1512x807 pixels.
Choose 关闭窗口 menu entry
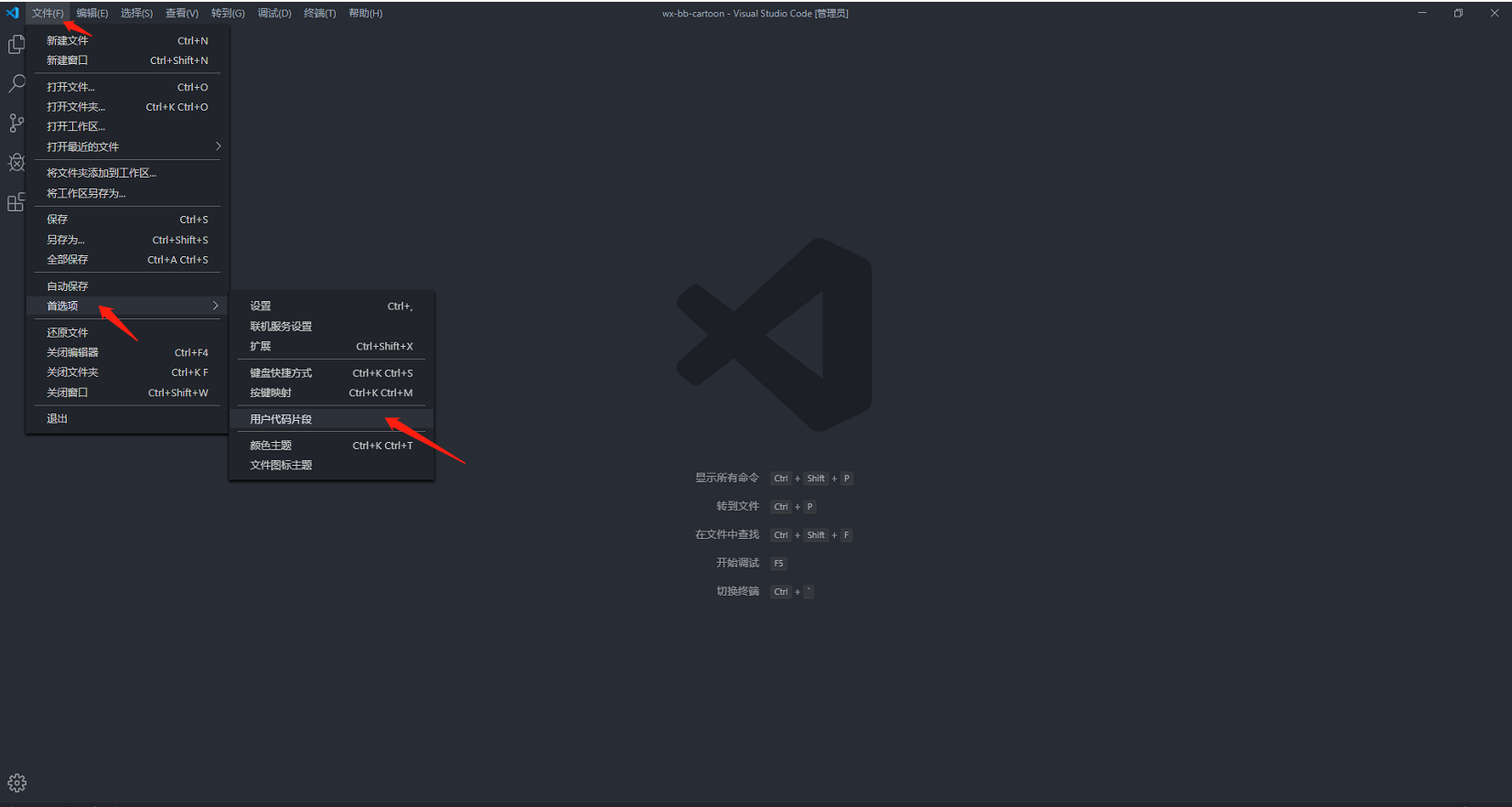click(127, 393)
